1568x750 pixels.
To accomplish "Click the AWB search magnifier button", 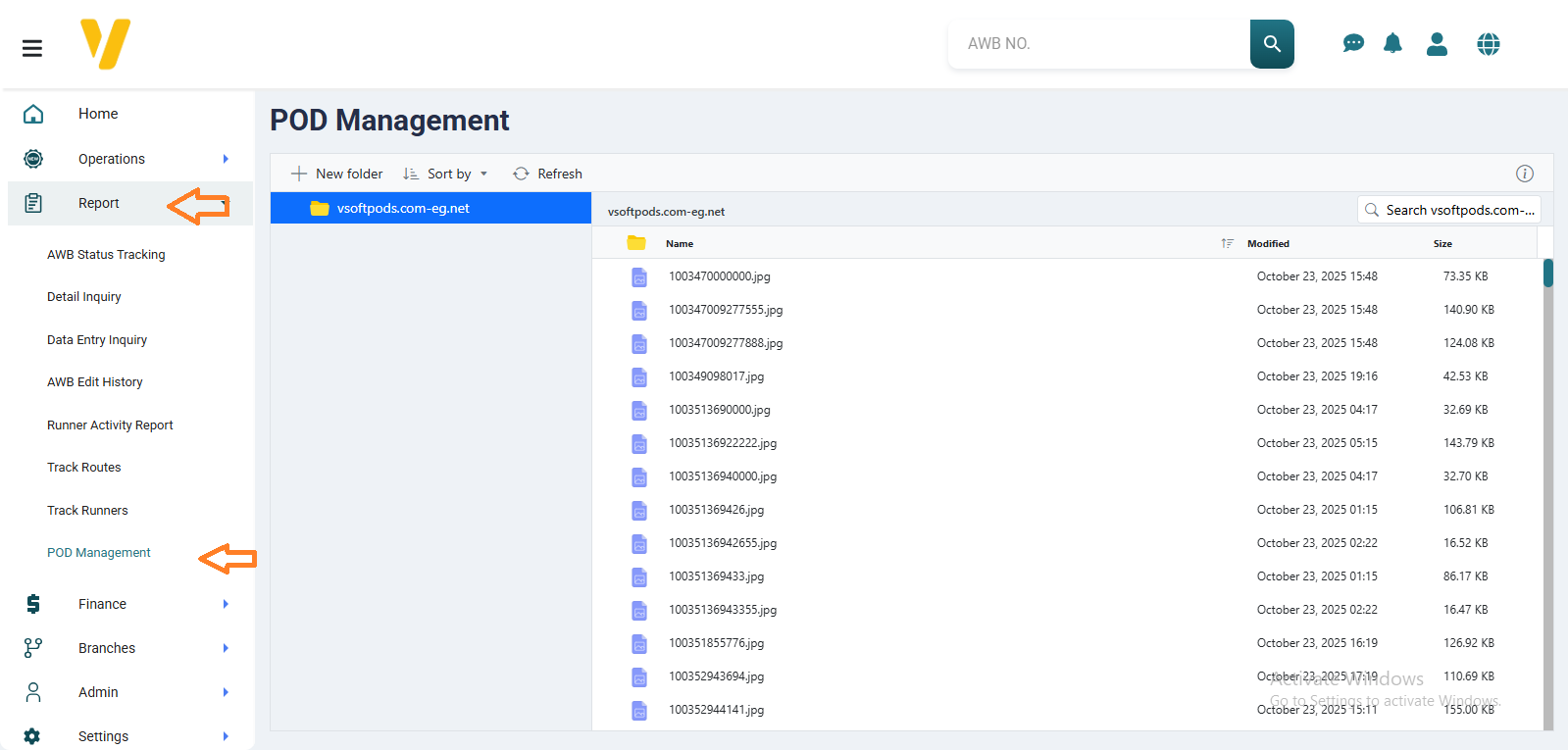I will pos(1272,44).
